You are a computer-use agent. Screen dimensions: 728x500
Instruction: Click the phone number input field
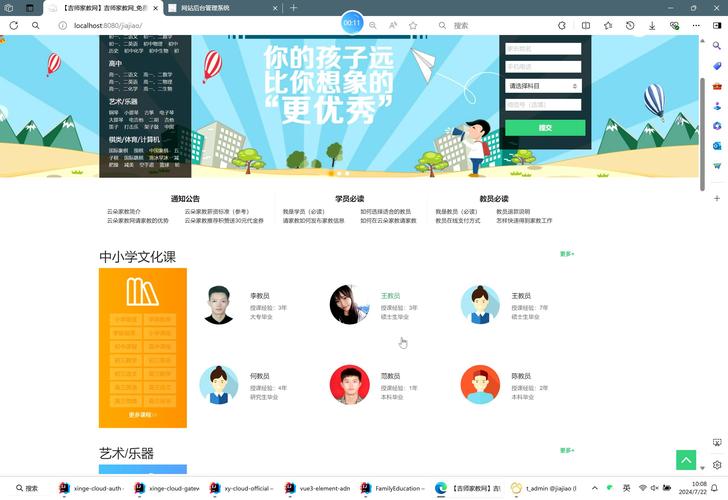[543, 67]
